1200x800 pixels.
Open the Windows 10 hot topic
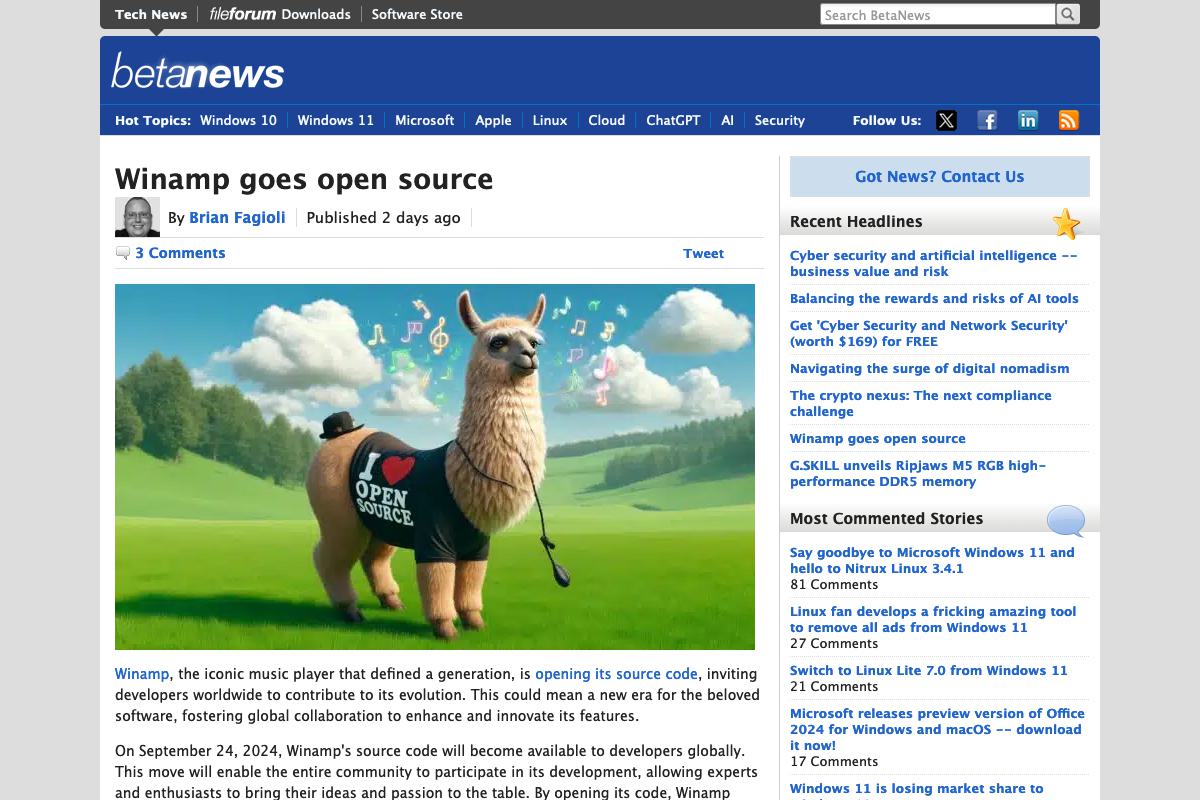(x=238, y=120)
